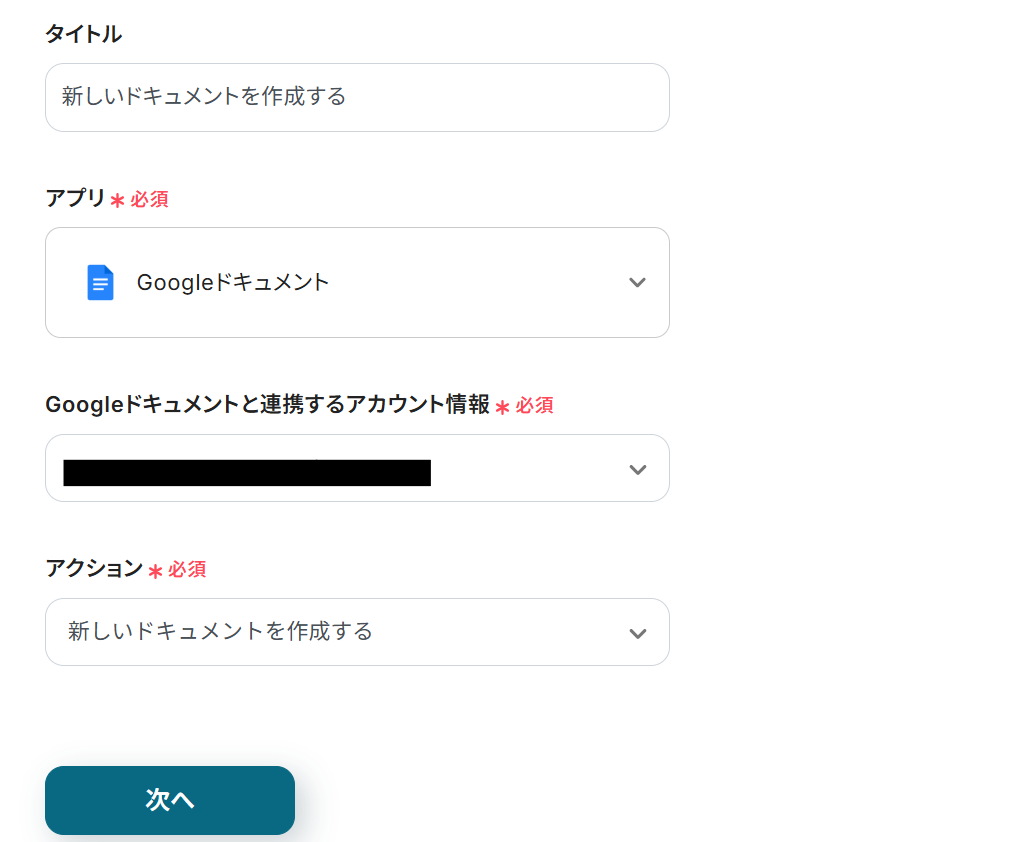Click the タイトル input field
The width and height of the screenshot is (1028, 842).
pyautogui.click(x=357, y=97)
